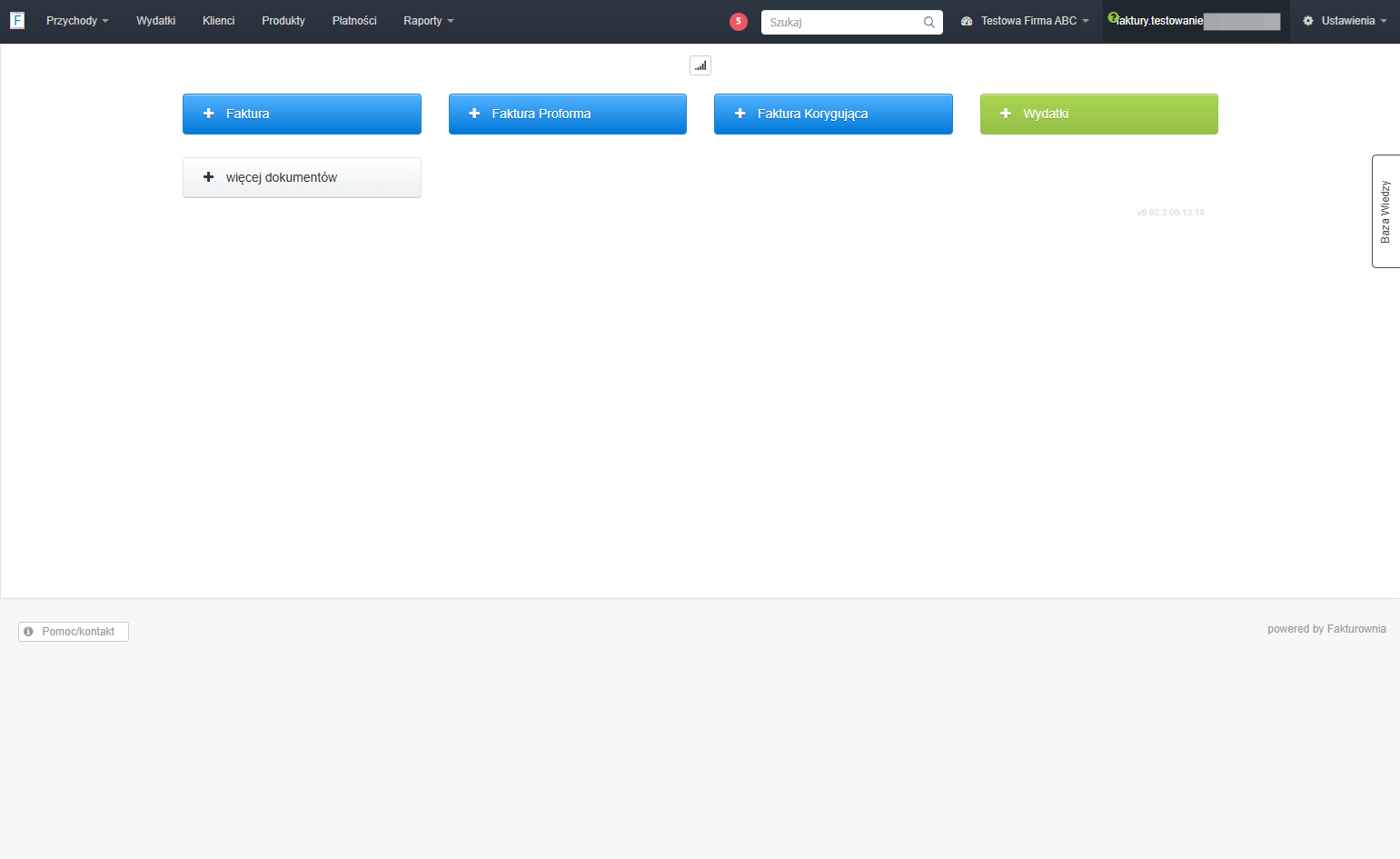Expand the Raporty dropdown menu
This screenshot has height=859, width=1400.
tap(428, 21)
